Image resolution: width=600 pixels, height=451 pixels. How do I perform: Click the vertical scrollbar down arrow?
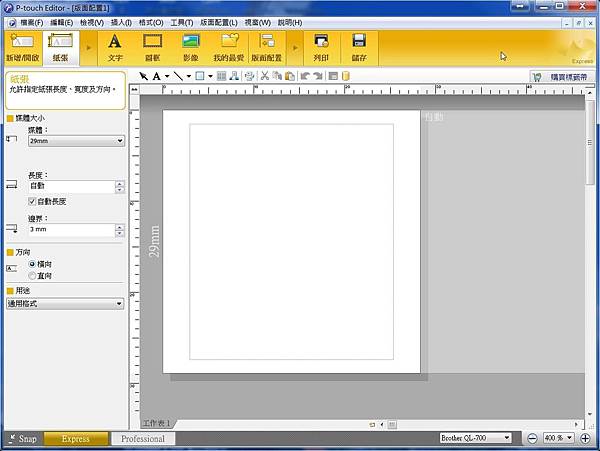point(590,414)
